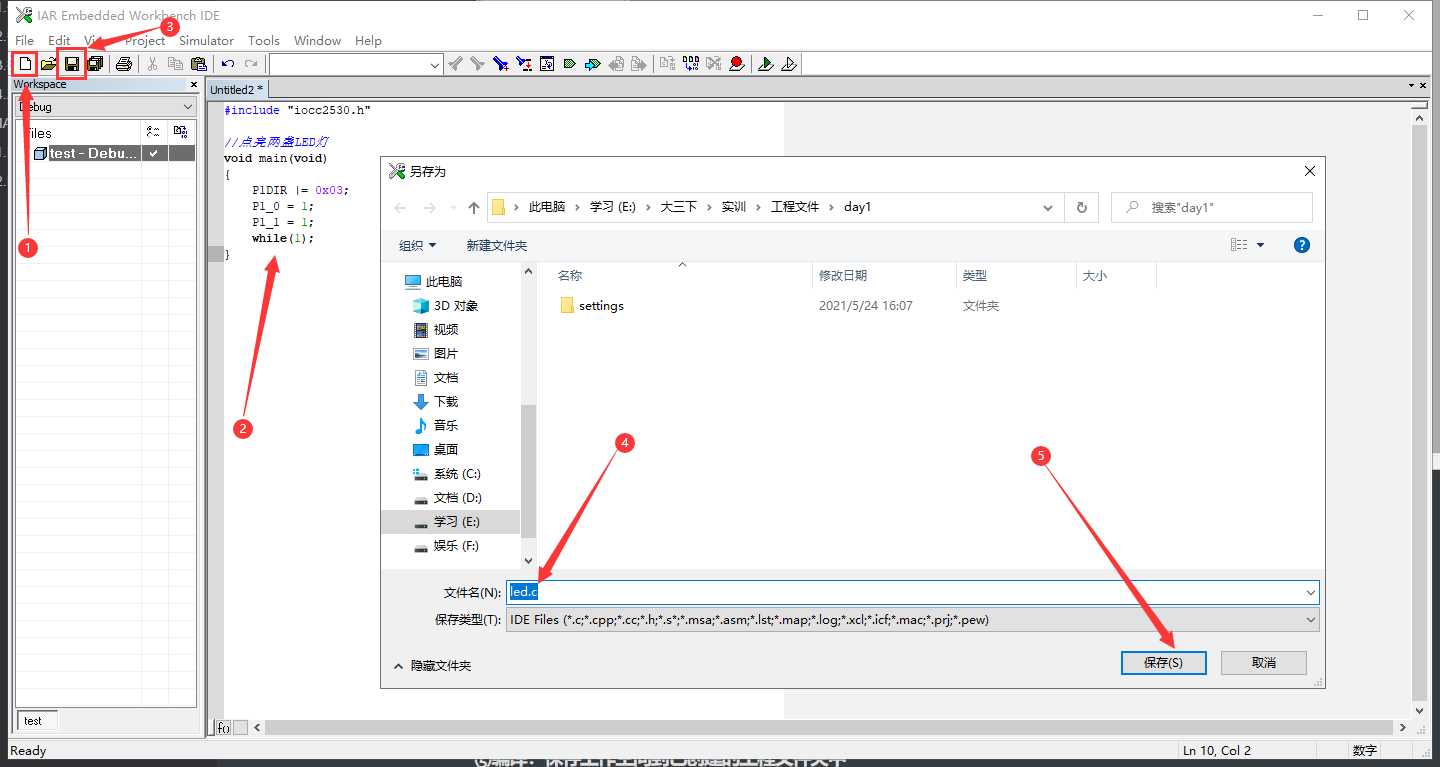Viewport: 1440px width, 767px height.
Task: Create a new document with toolbar icon
Action: click(x=26, y=64)
